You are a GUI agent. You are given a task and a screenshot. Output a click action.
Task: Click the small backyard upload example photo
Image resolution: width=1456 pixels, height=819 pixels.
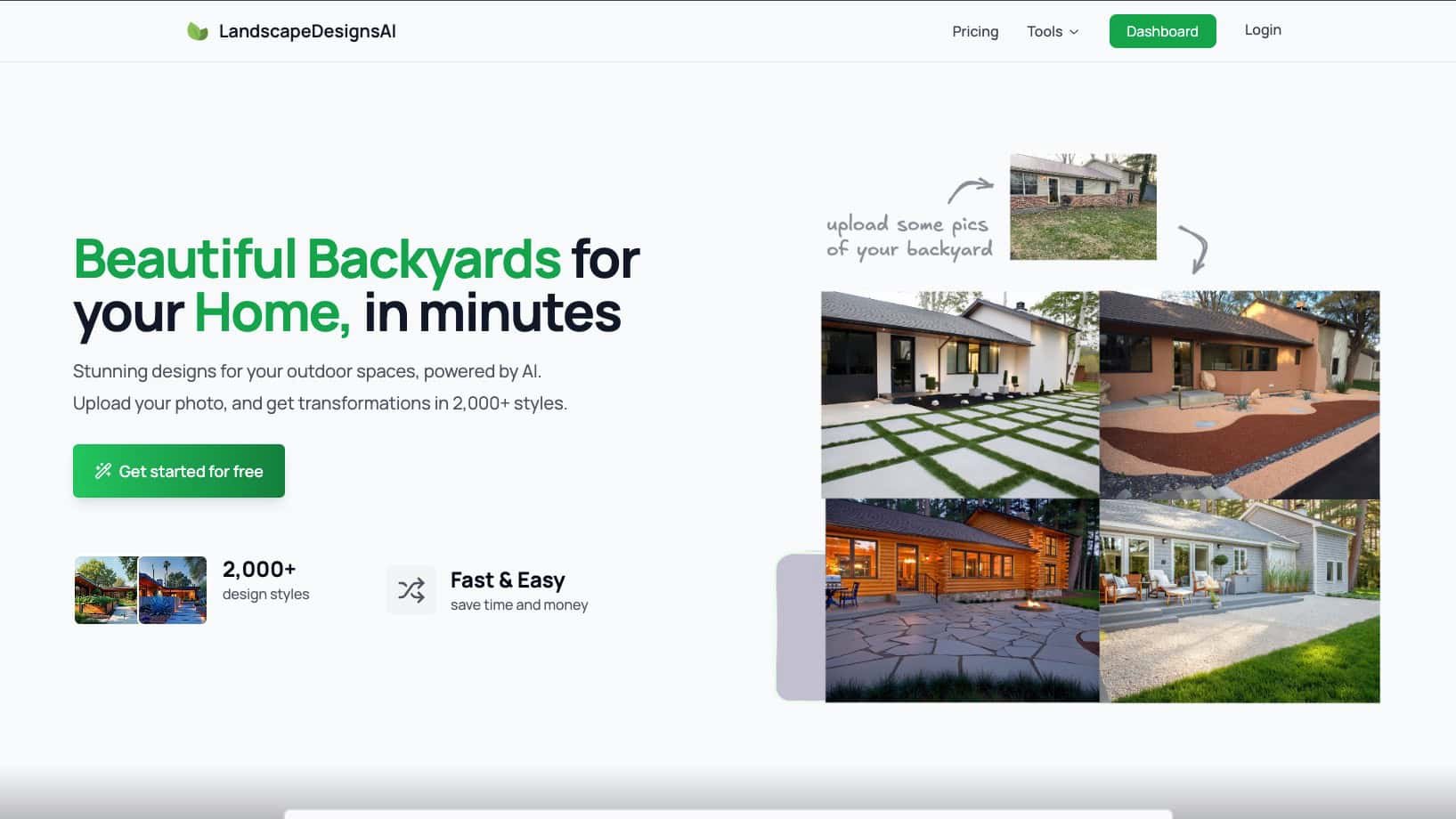1082,207
